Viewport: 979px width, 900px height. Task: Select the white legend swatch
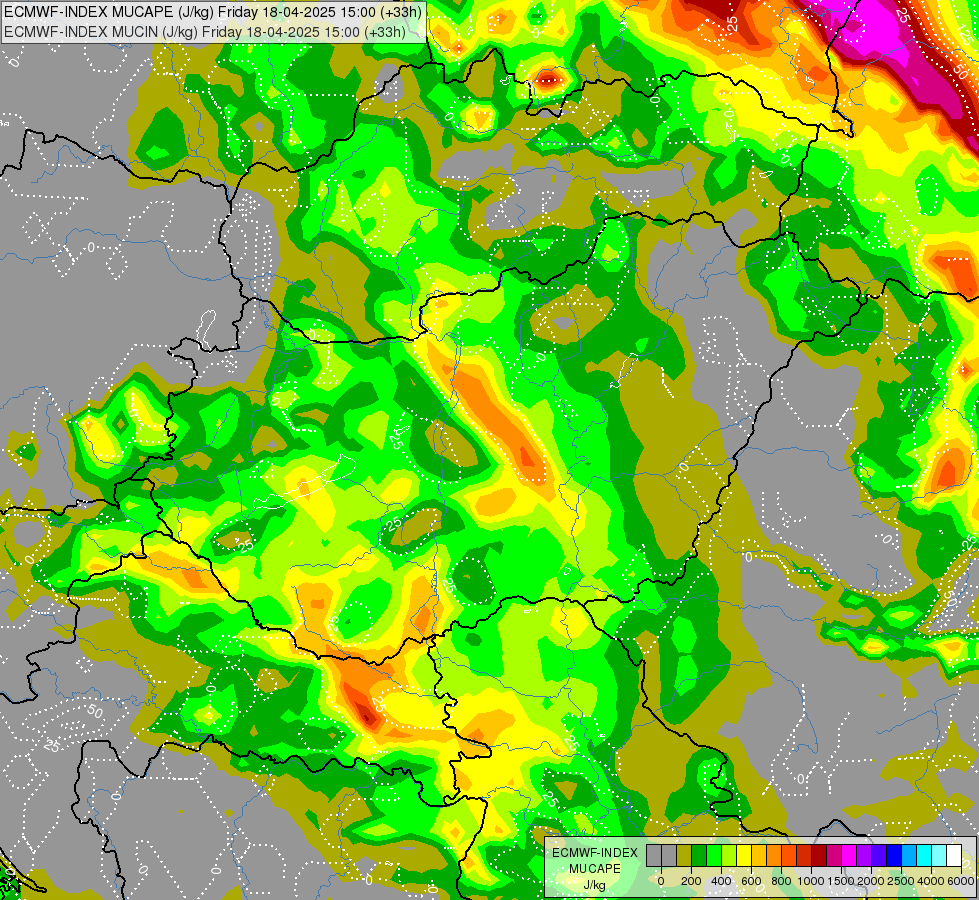[x=955, y=856]
